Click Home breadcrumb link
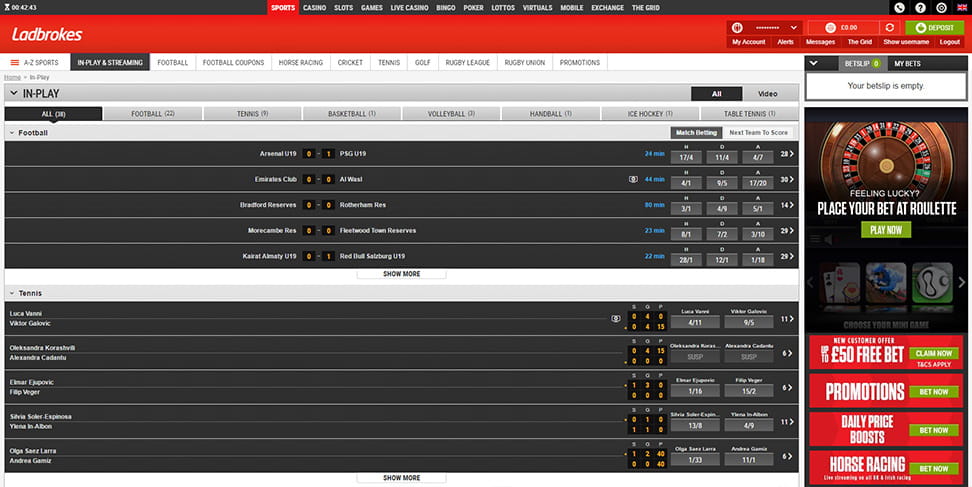The height and width of the screenshot is (487, 972). 12,77
